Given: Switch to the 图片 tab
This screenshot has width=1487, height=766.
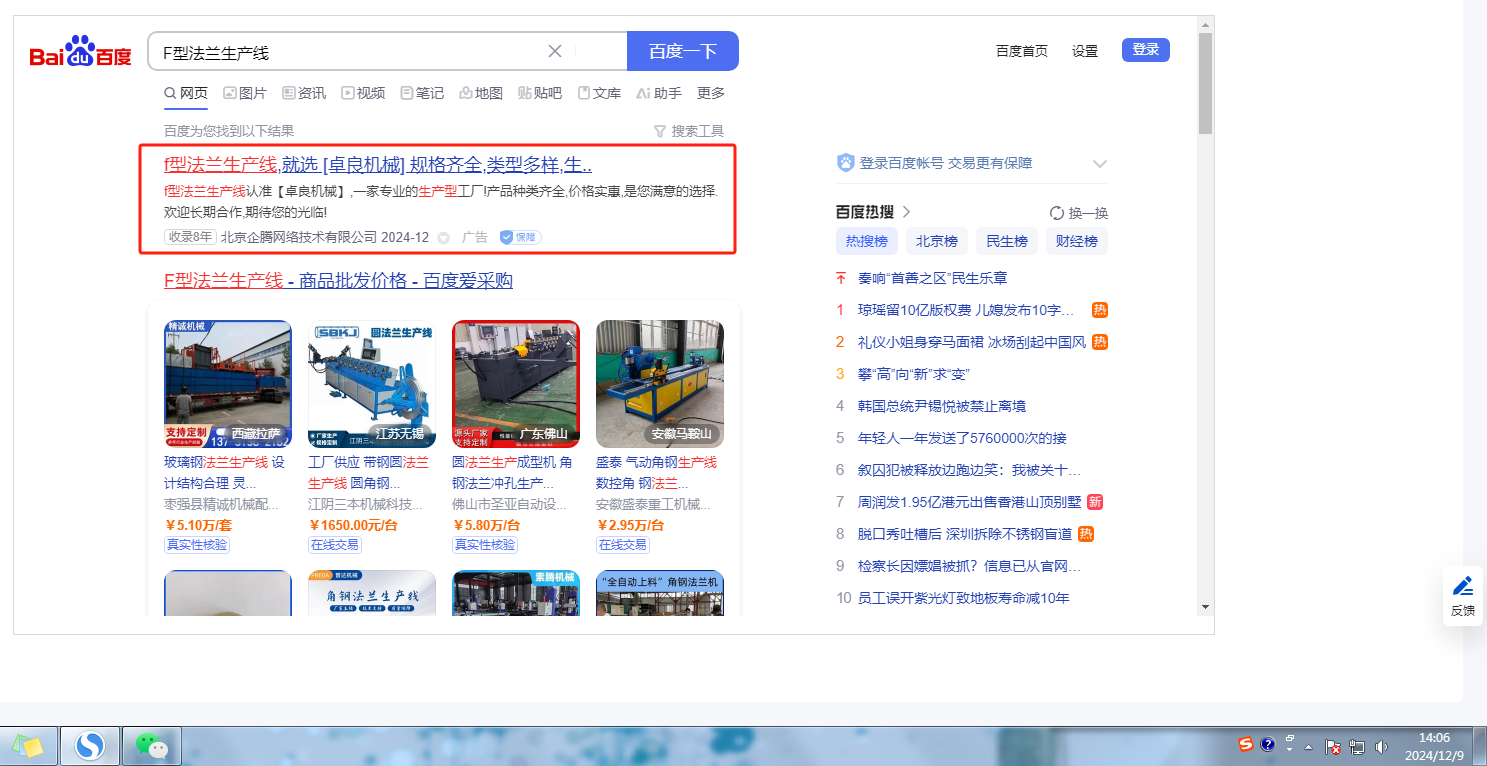Looking at the screenshot, I should [x=245, y=93].
